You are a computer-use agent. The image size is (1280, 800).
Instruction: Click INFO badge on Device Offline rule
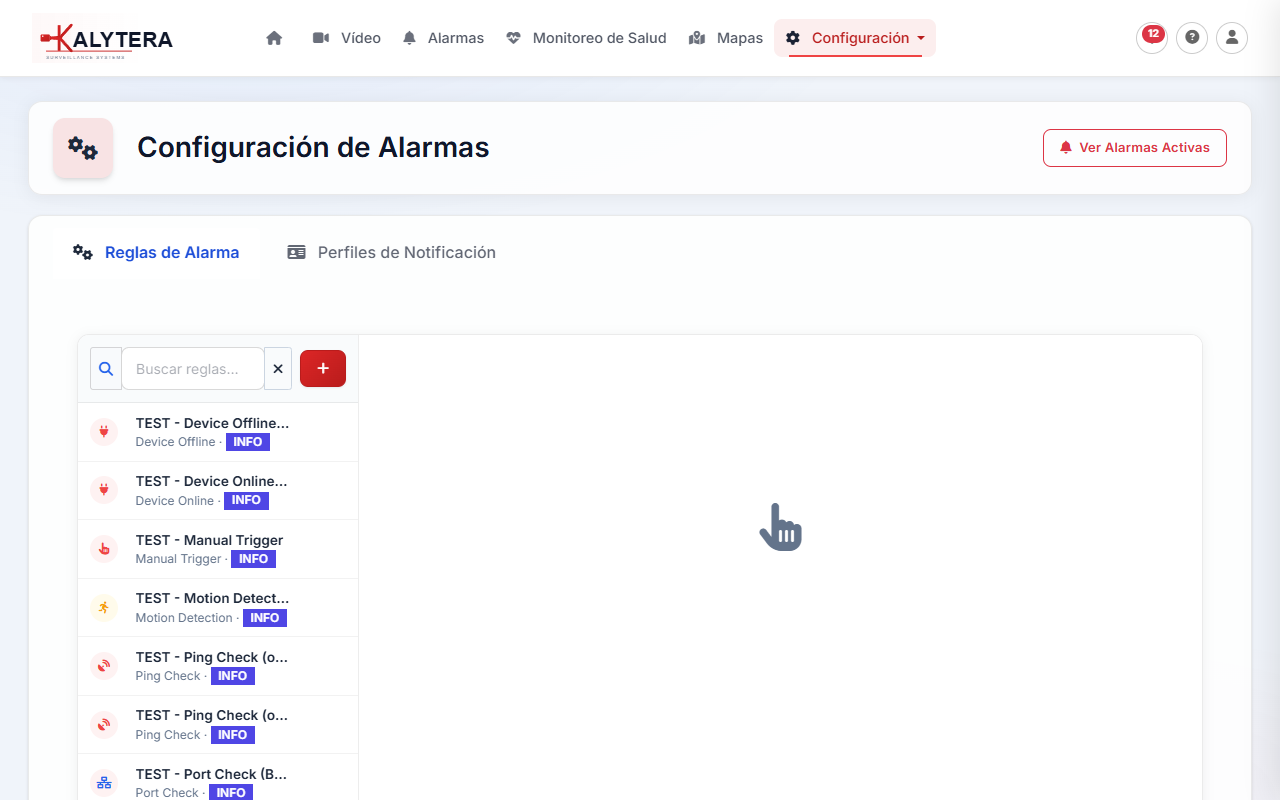coord(248,442)
